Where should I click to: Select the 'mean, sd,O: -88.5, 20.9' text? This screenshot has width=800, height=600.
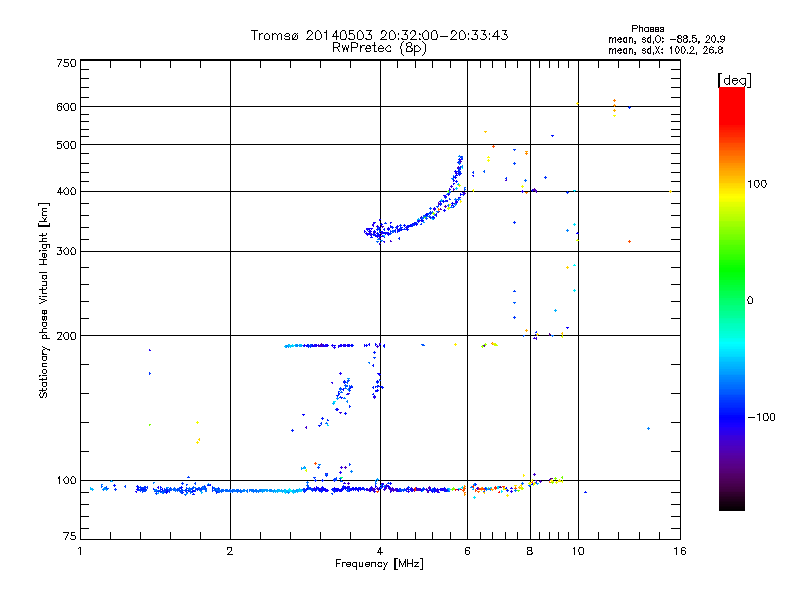666,39
